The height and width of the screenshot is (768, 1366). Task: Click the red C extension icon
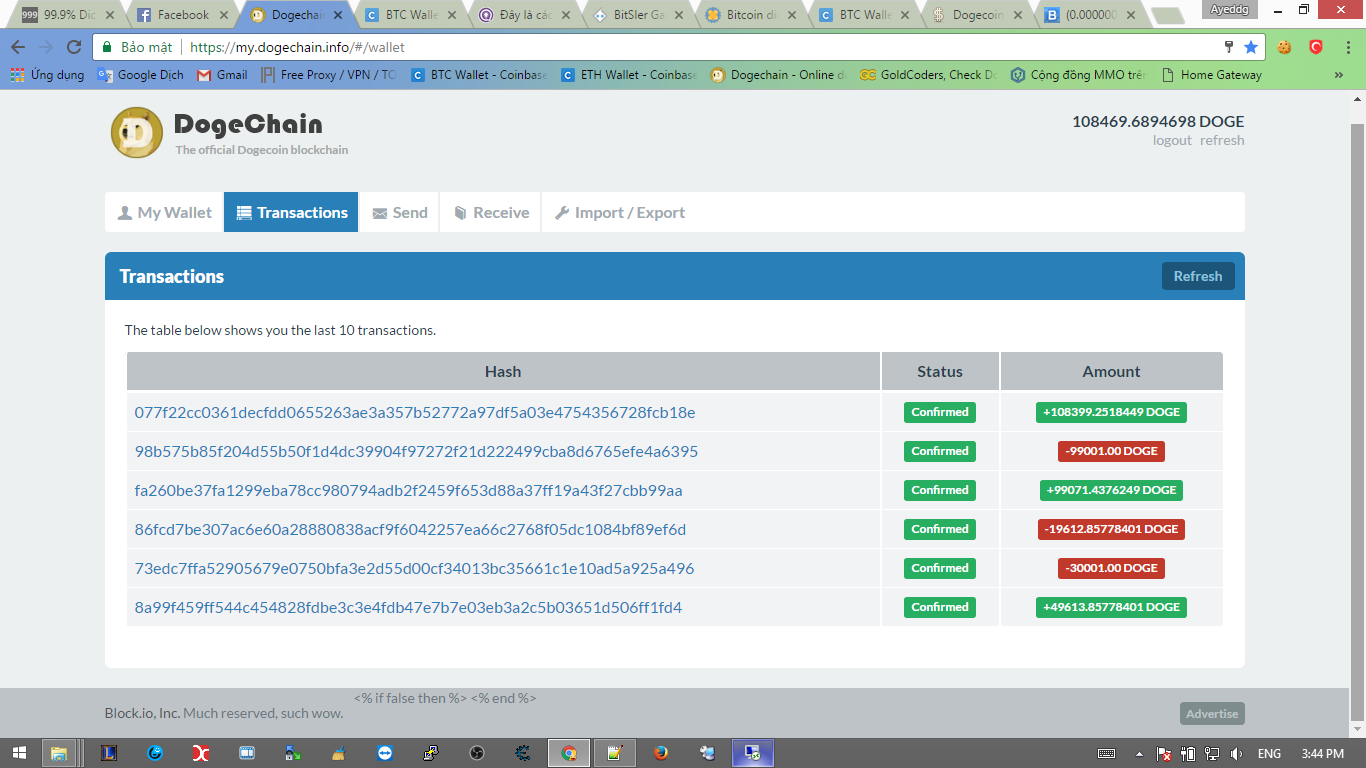1317,47
